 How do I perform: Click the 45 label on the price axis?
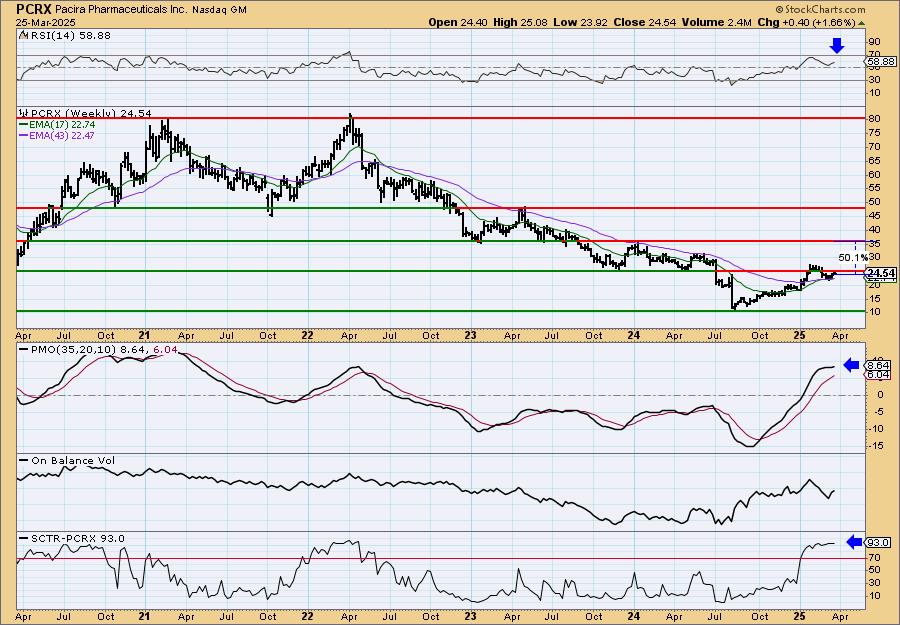point(875,215)
